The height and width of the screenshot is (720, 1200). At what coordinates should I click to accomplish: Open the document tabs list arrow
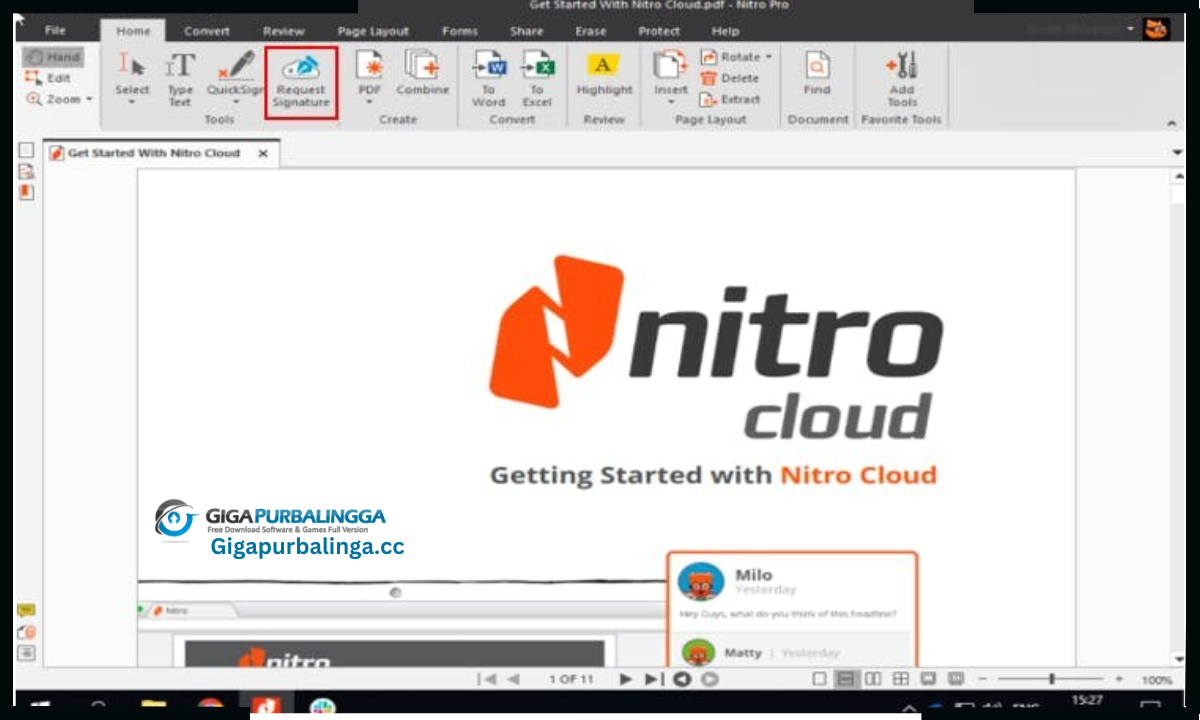1178,152
